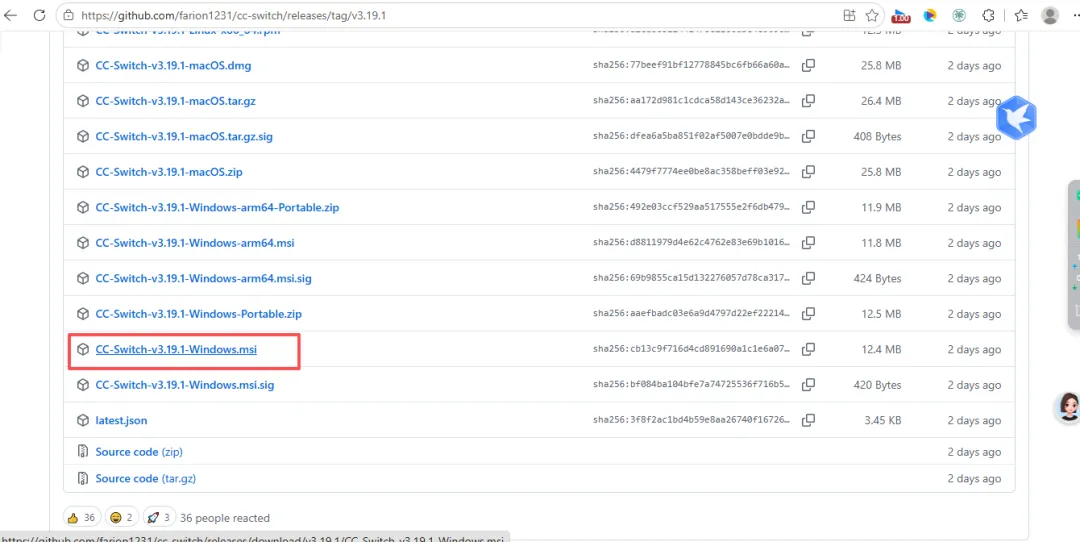Reload the page with the refresh icon
Screen dimensions: 1080x542
[39, 14]
